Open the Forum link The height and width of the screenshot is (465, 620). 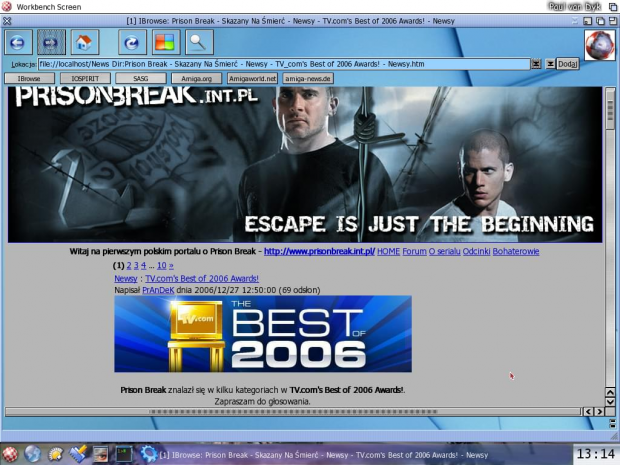click(x=414, y=251)
